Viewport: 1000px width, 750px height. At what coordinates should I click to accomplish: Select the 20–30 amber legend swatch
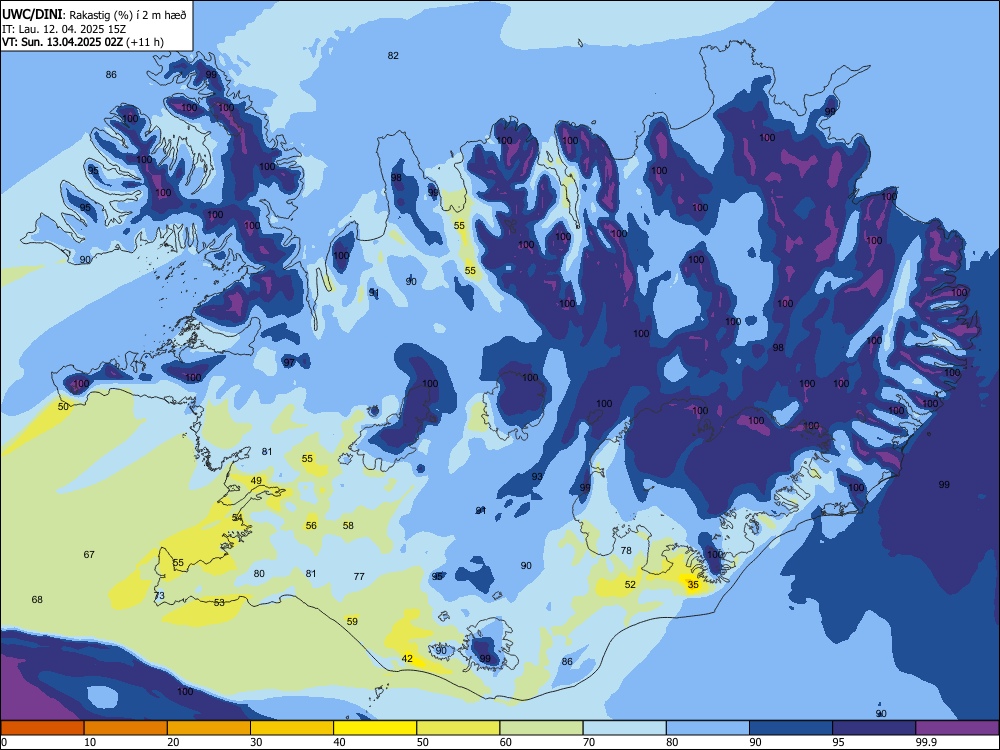click(x=209, y=728)
